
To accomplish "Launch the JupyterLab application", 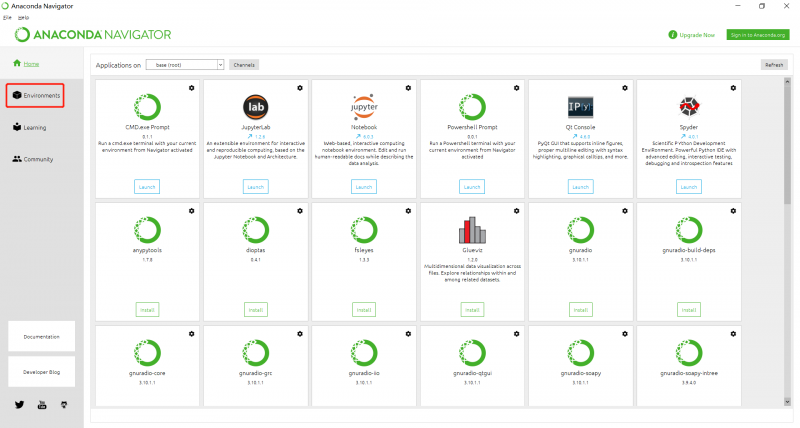I will pos(255,187).
